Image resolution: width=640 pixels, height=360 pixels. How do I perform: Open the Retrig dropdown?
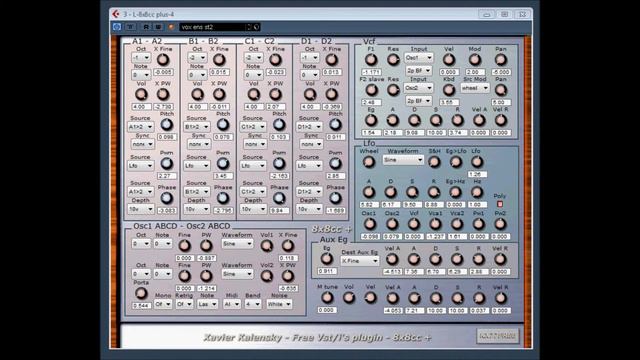click(184, 304)
